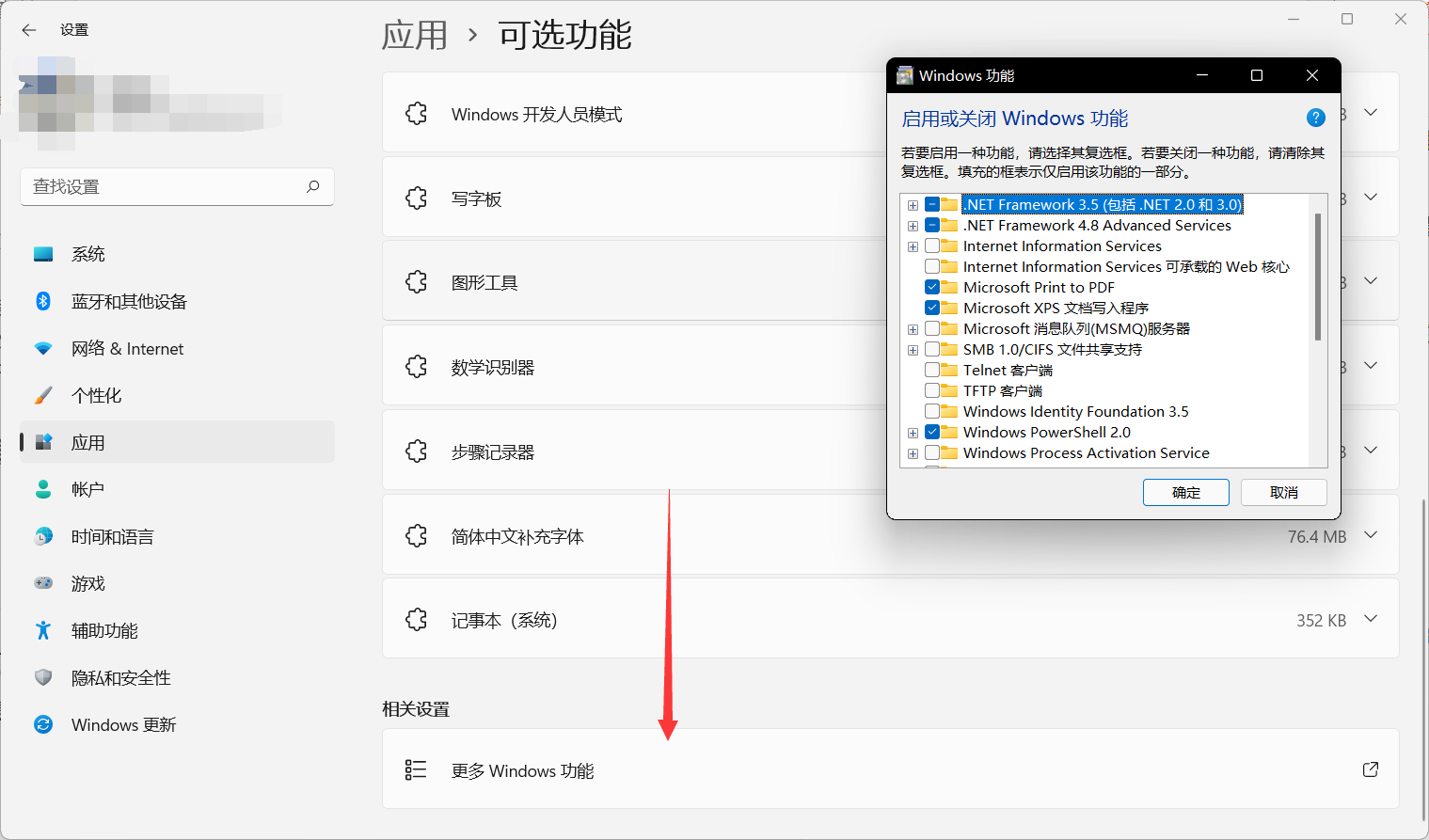Viewport: 1429px width, 840px height.
Task: Expand Internet Information Services tree node
Action: 913,246
